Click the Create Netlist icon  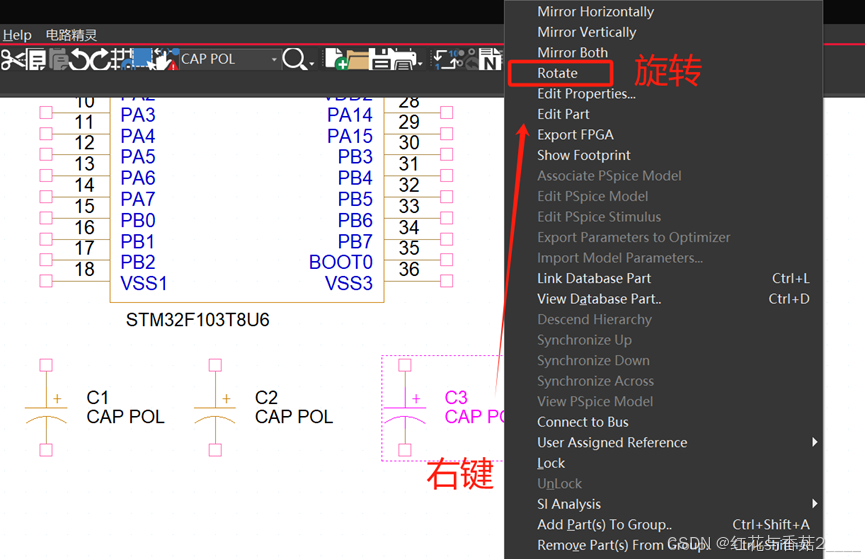pos(490,59)
